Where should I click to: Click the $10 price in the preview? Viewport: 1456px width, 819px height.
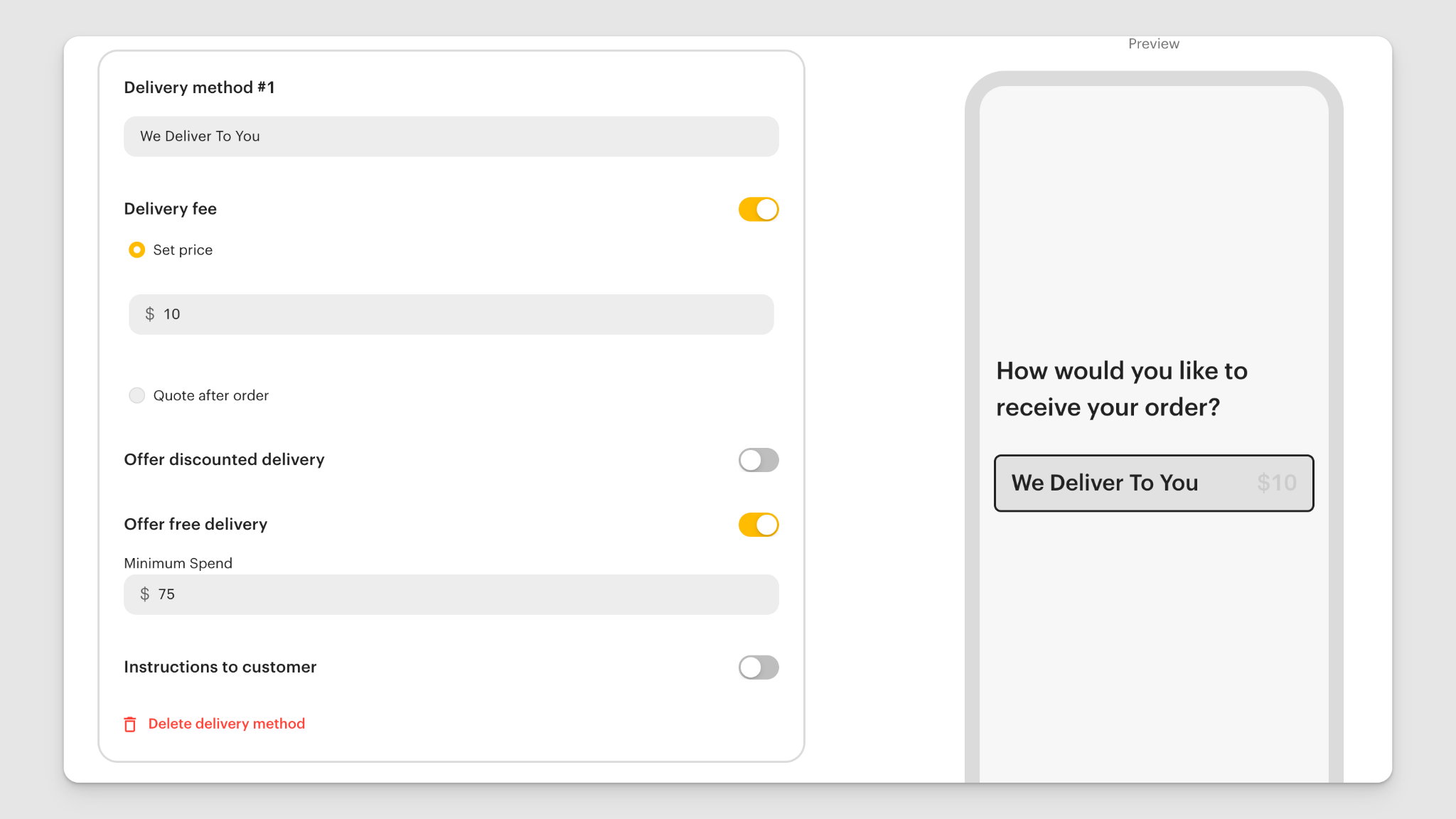point(1276,483)
